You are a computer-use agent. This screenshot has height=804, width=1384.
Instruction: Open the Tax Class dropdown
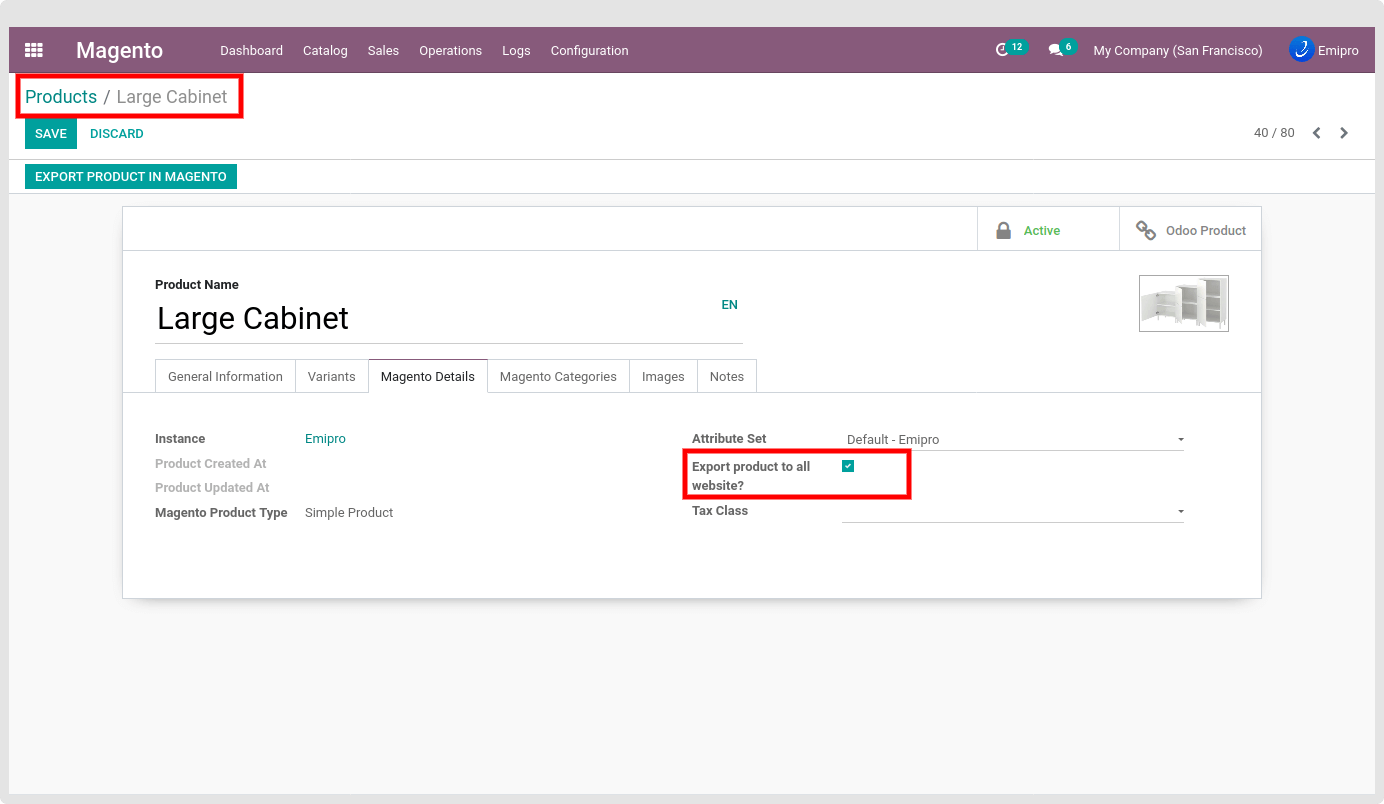1013,511
